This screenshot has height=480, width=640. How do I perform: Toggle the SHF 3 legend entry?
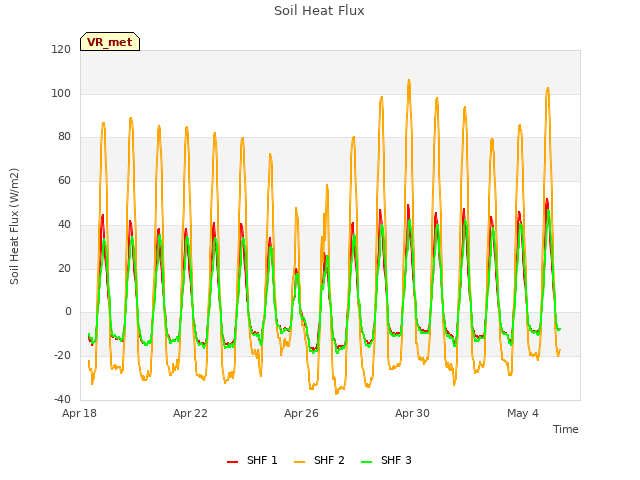pos(386,460)
